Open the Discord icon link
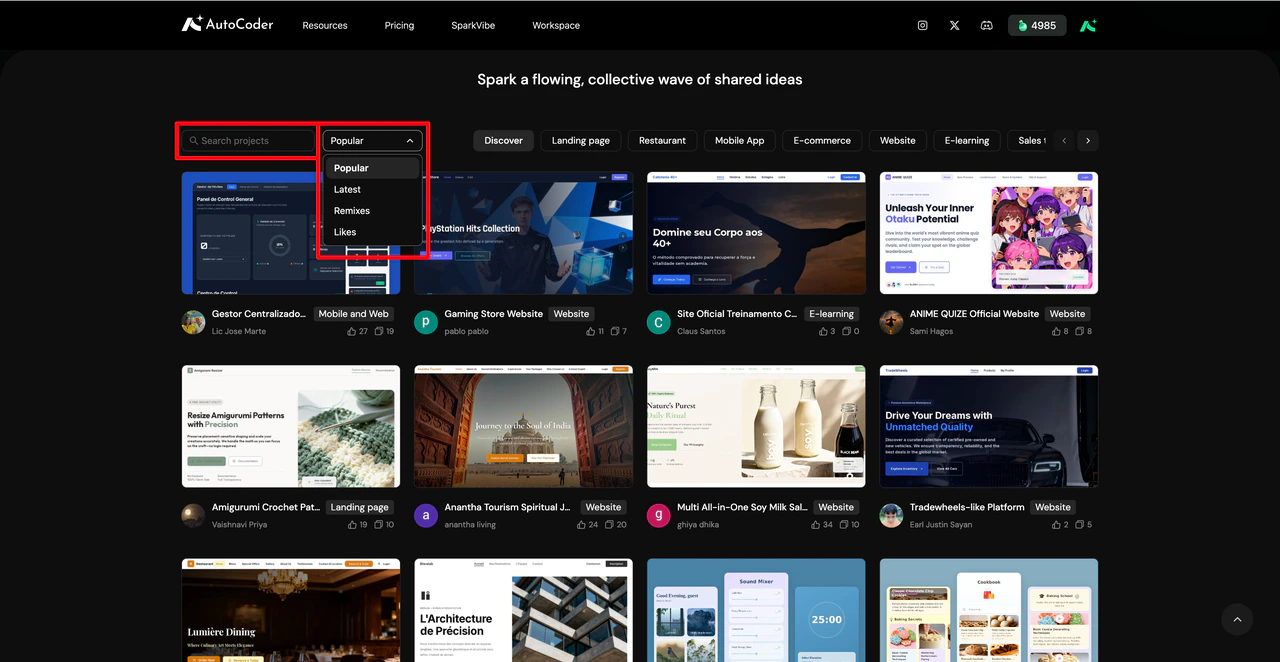This screenshot has height=662, width=1280. tap(986, 26)
